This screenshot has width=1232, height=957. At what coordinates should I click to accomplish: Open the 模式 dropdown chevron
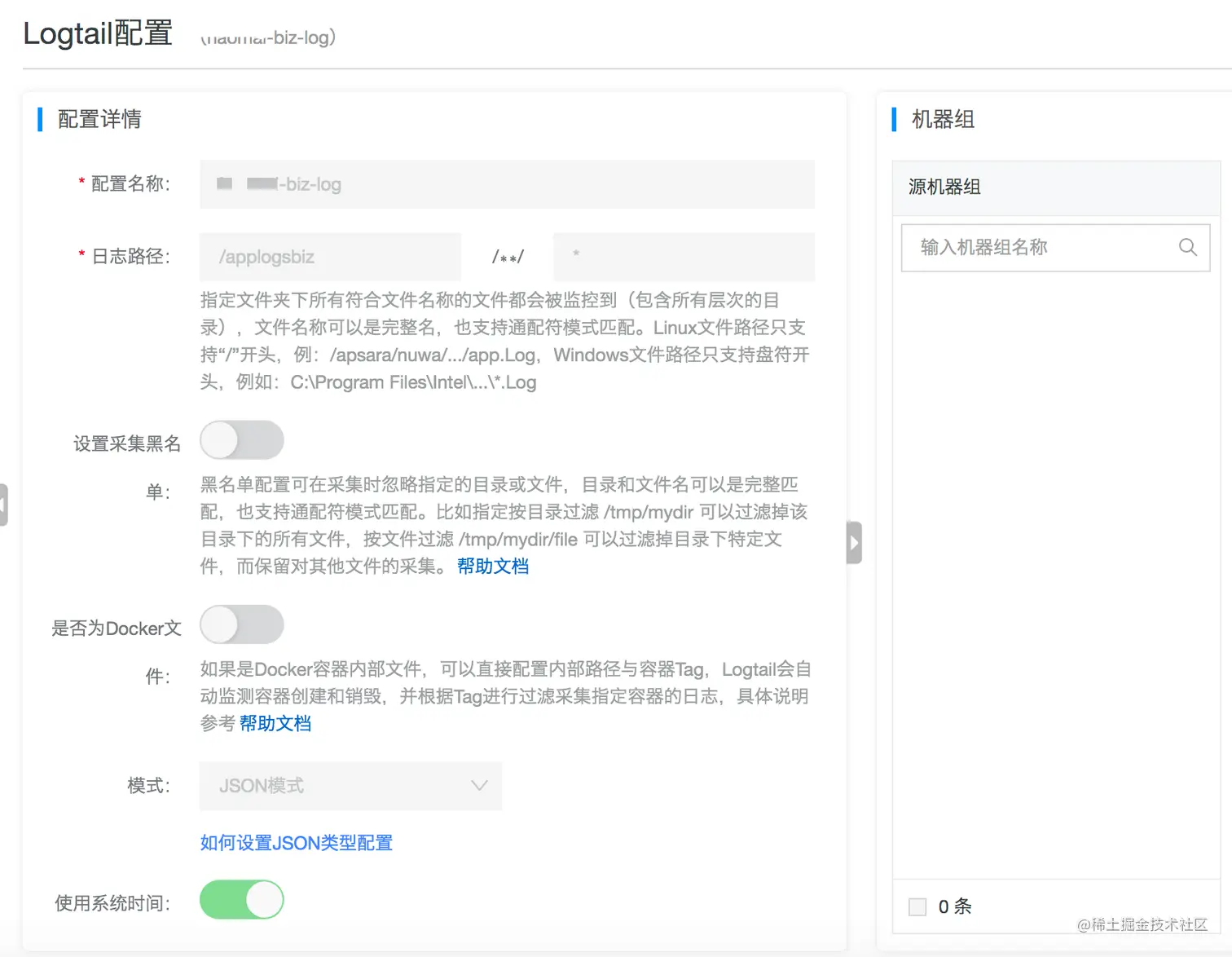click(479, 785)
